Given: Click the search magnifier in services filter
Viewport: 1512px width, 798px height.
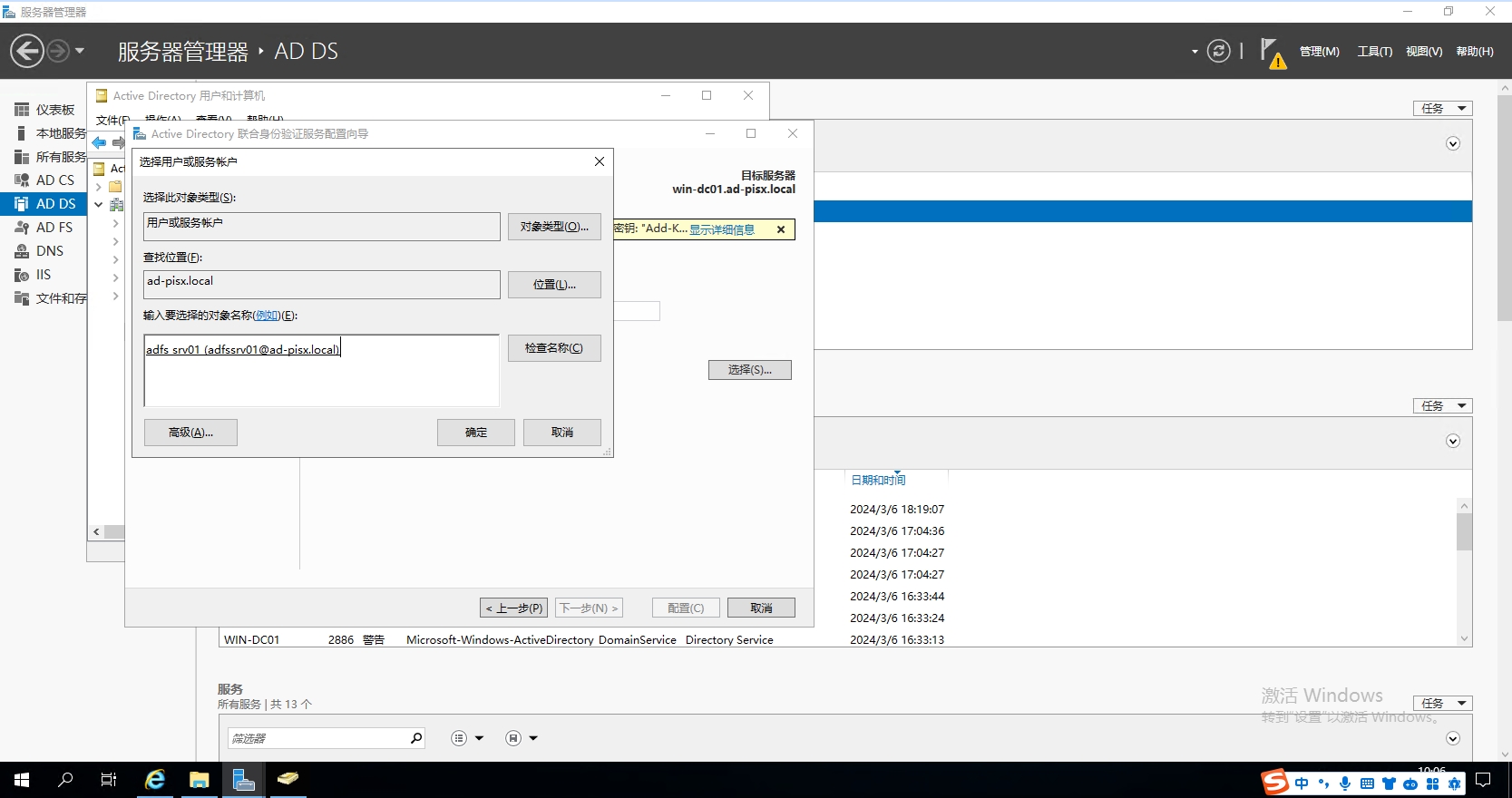Looking at the screenshot, I should [x=415, y=738].
